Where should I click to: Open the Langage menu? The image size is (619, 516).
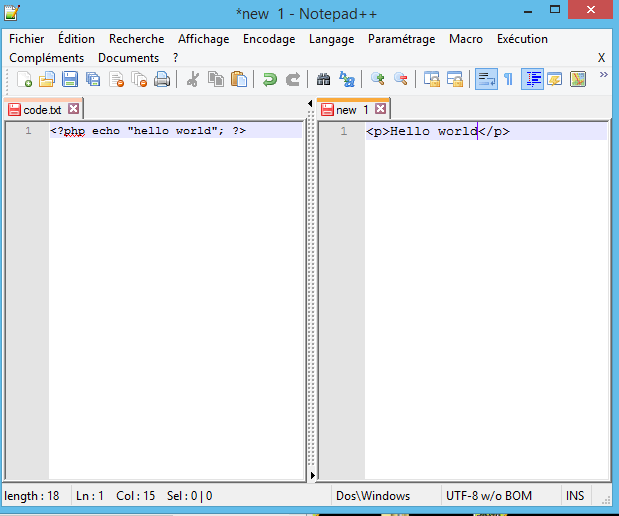click(331, 39)
